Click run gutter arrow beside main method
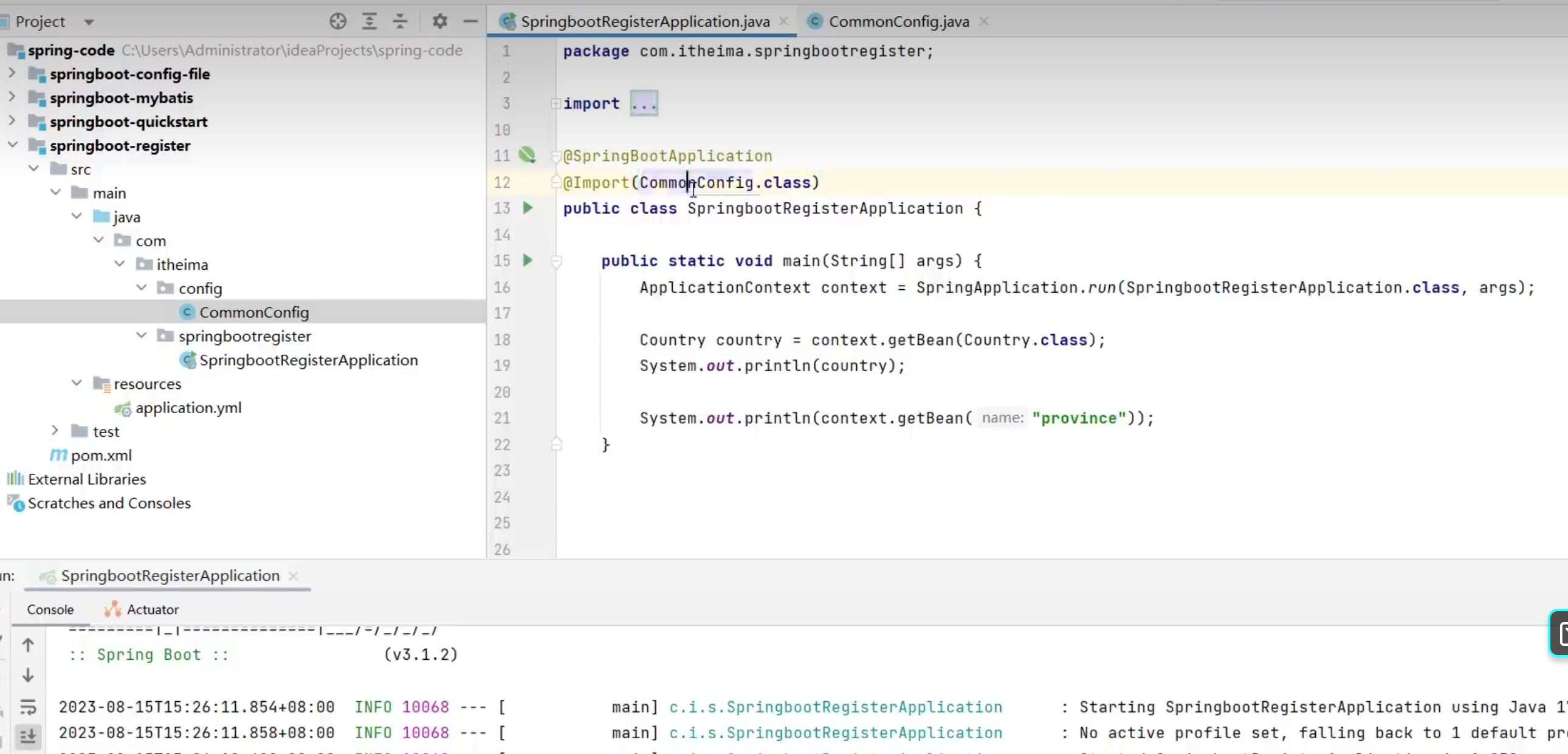This screenshot has width=1568, height=754. pyautogui.click(x=528, y=261)
